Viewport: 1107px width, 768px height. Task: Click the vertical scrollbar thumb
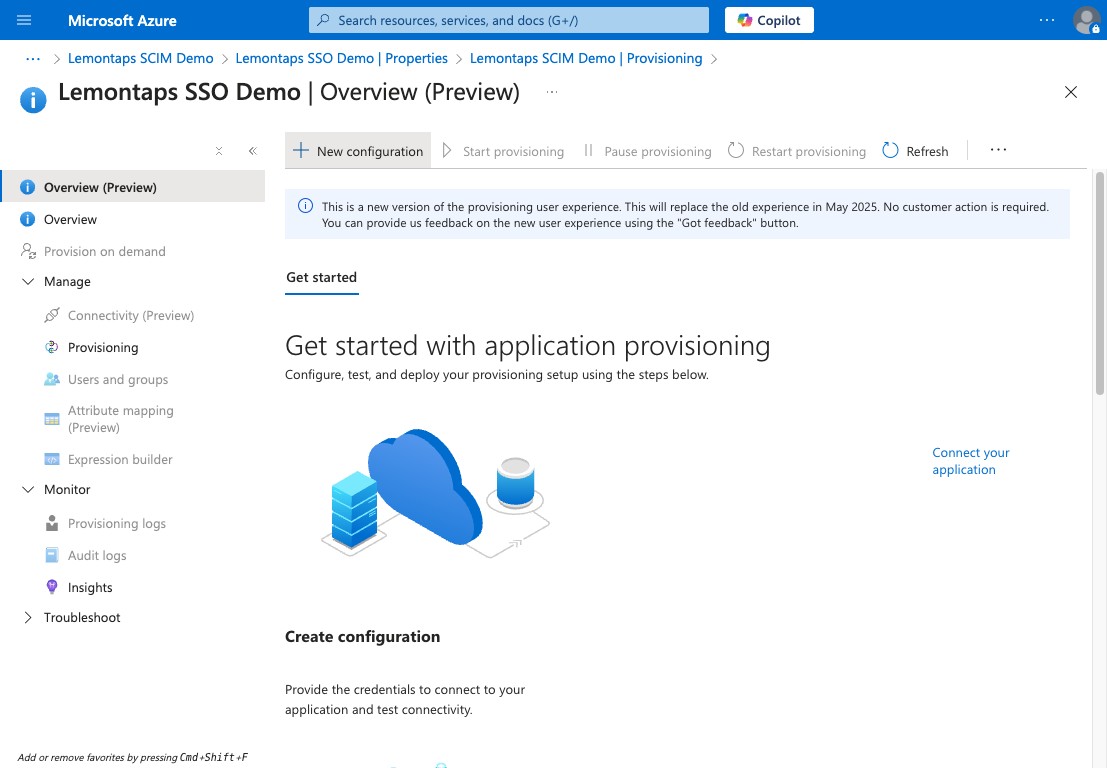click(x=1099, y=282)
